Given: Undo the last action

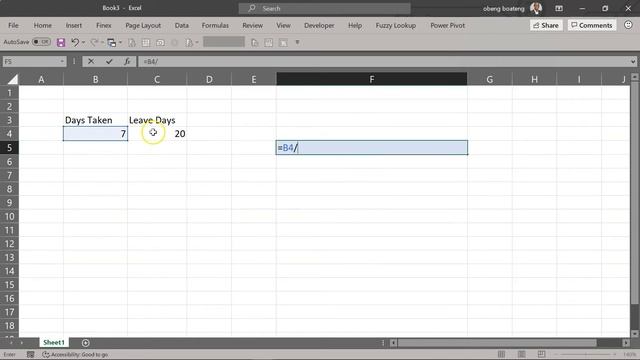Looking at the screenshot, I should [75, 42].
